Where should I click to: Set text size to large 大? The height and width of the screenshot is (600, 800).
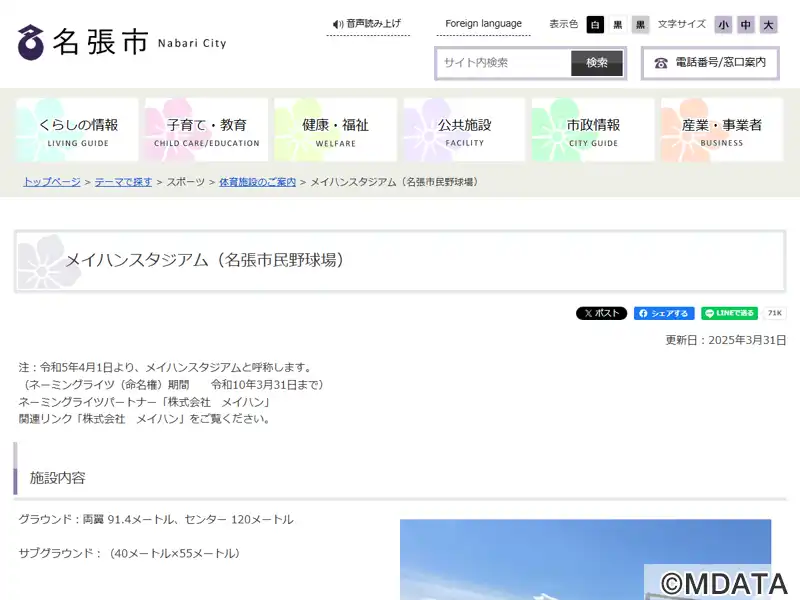768,25
